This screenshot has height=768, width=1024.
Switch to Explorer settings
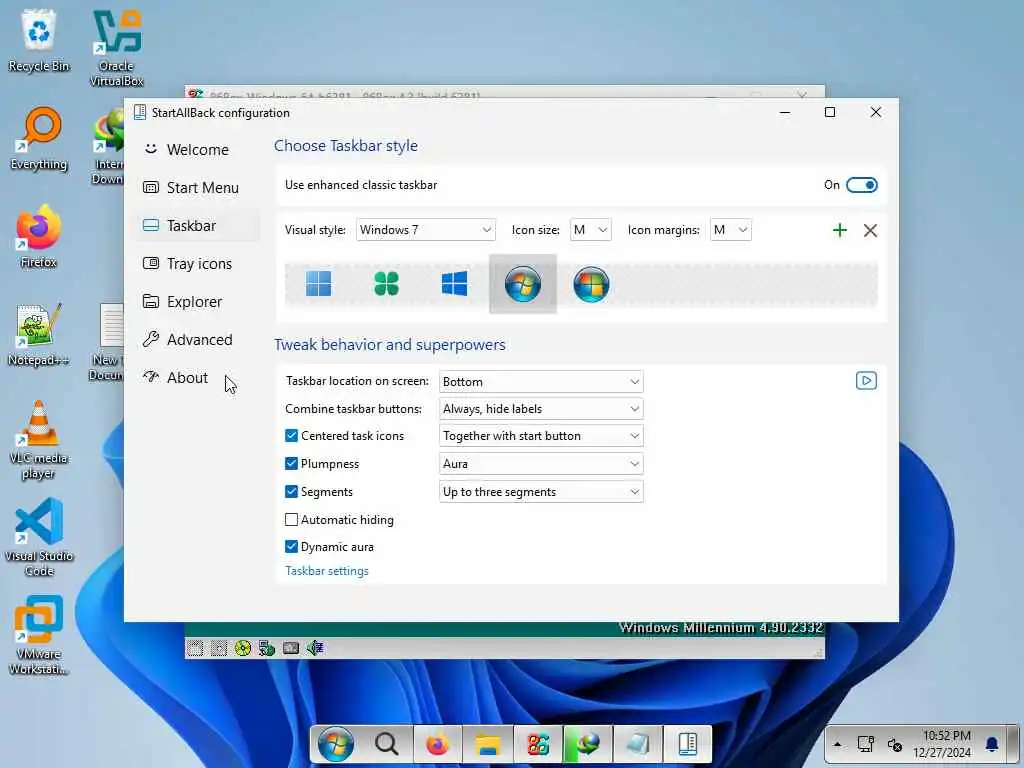point(197,302)
